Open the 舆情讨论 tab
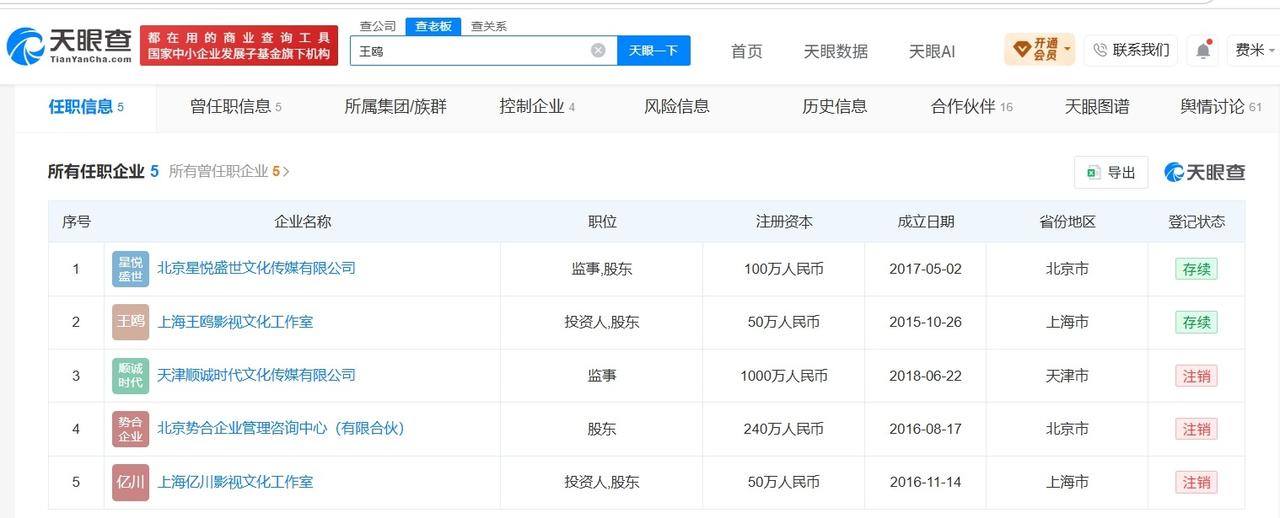 coord(1221,107)
